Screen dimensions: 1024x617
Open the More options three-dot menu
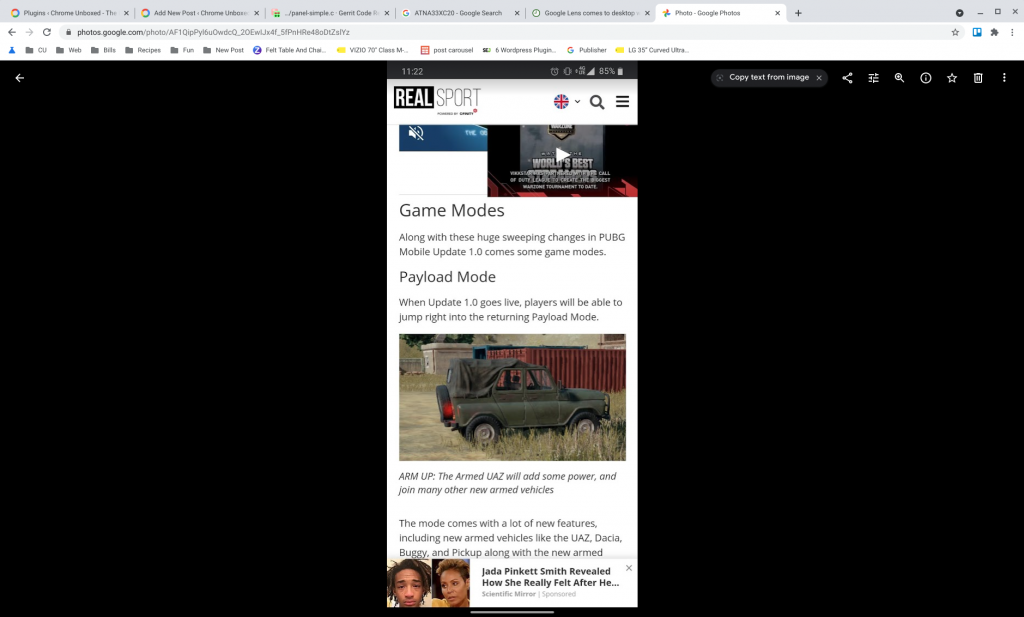click(1004, 78)
